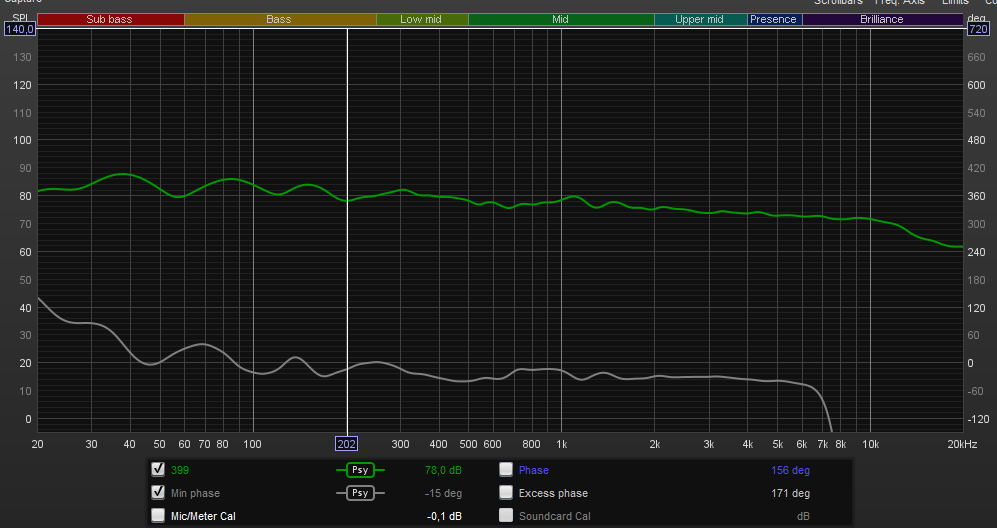Click the Low mid band label

pos(421,19)
